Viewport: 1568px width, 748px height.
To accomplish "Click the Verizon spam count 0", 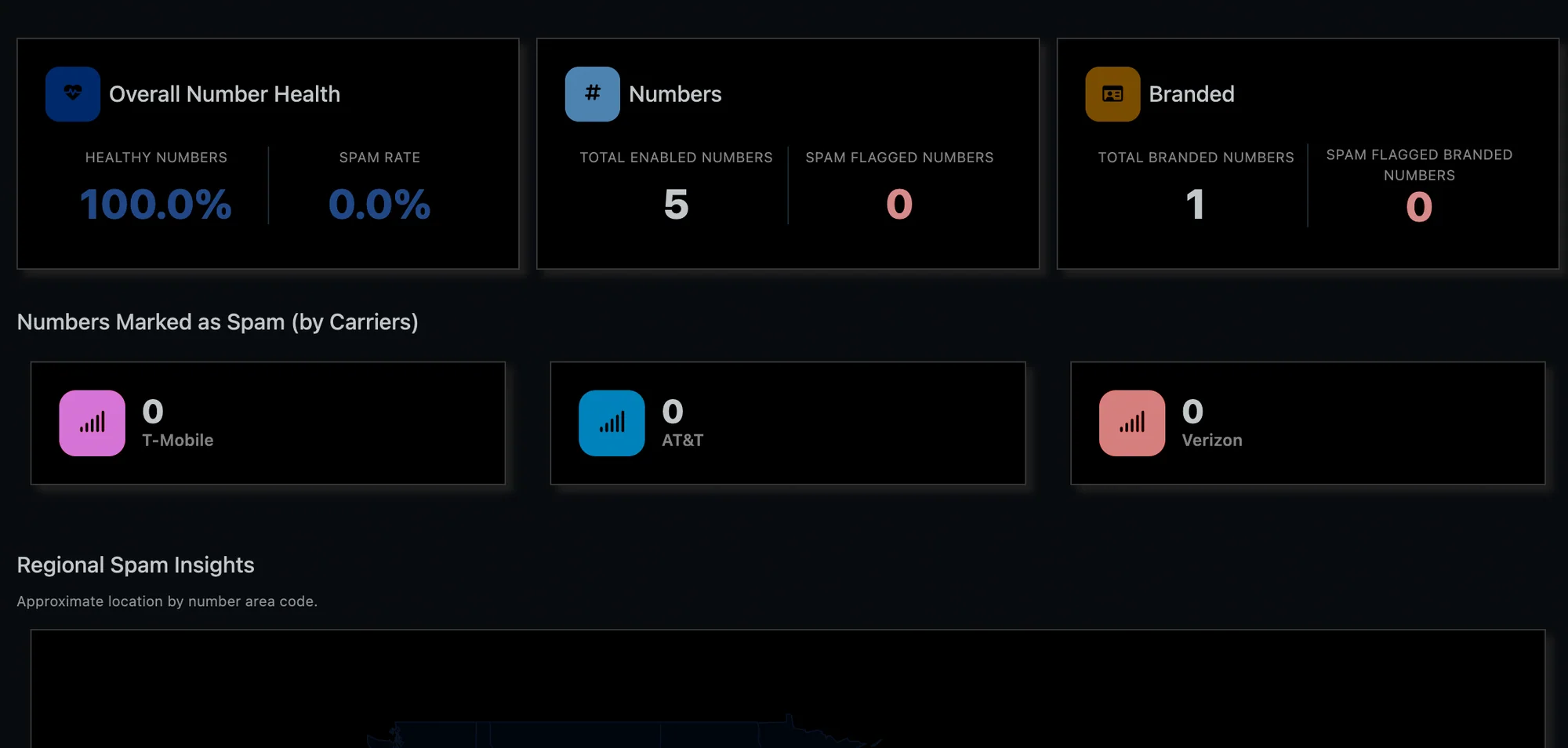I will click(1192, 412).
